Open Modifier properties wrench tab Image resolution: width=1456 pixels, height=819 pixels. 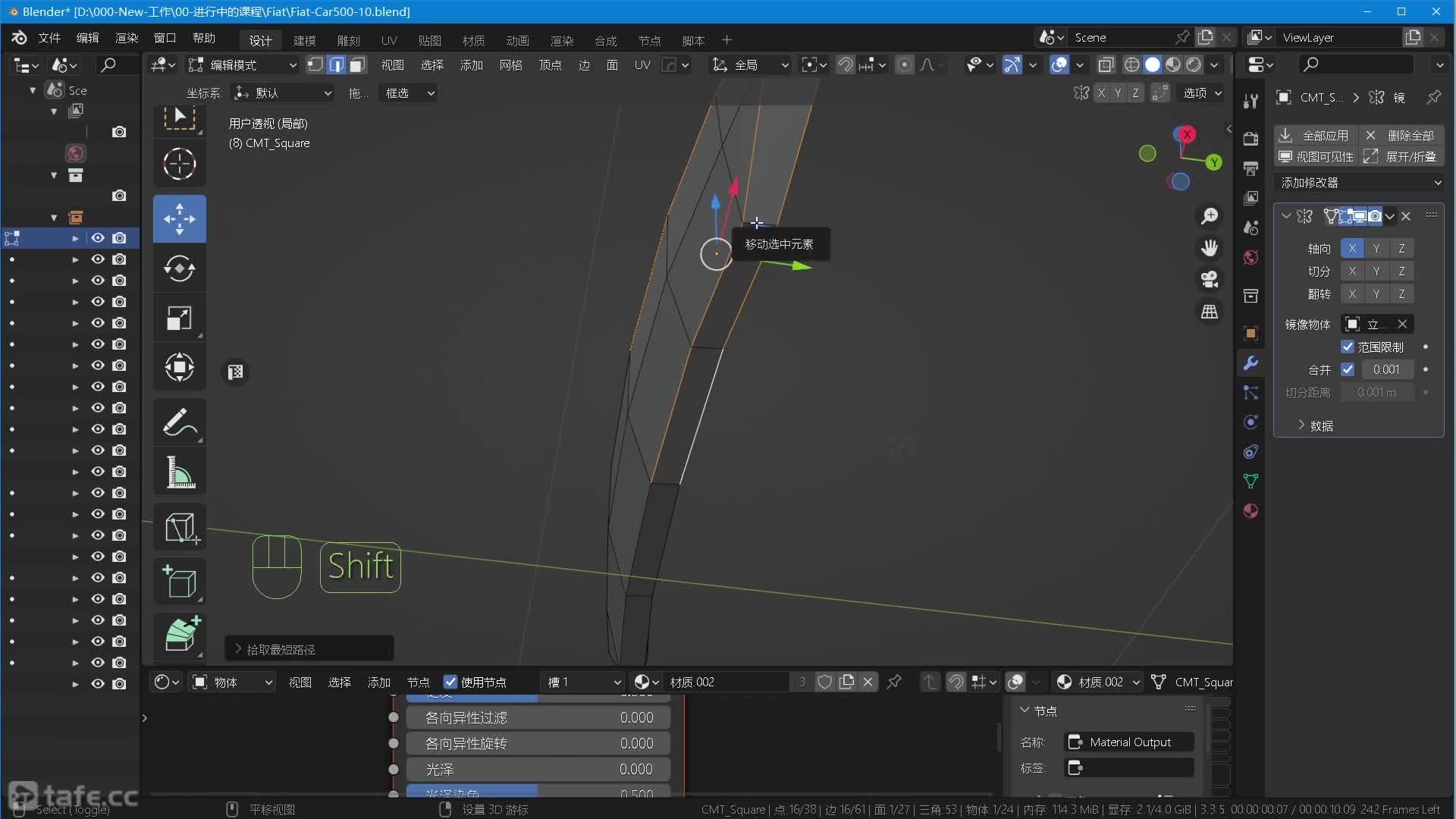[1250, 363]
